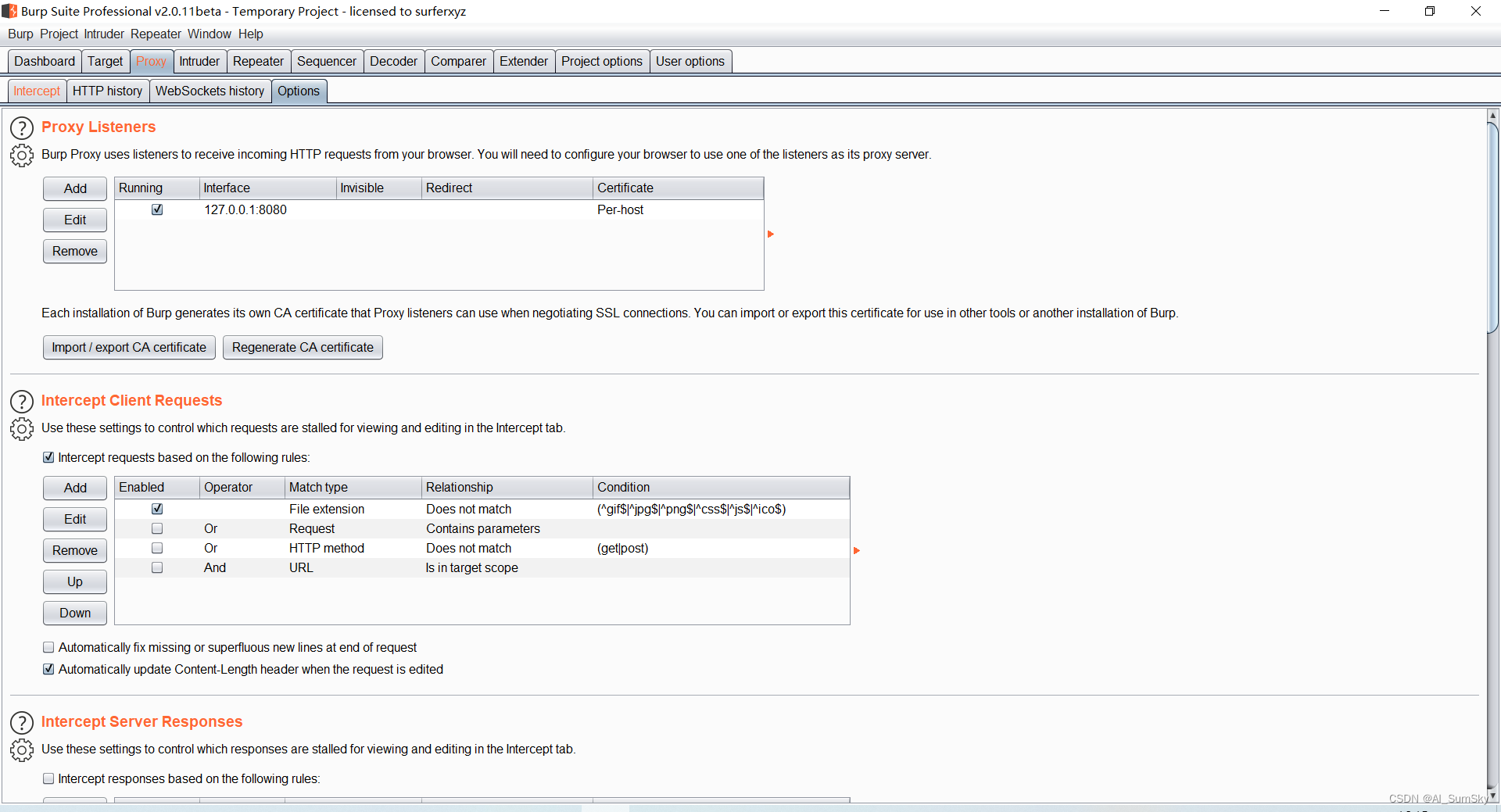Viewport: 1501px width, 812px height.
Task: Switch to the Comparer tab
Action: tap(458, 61)
